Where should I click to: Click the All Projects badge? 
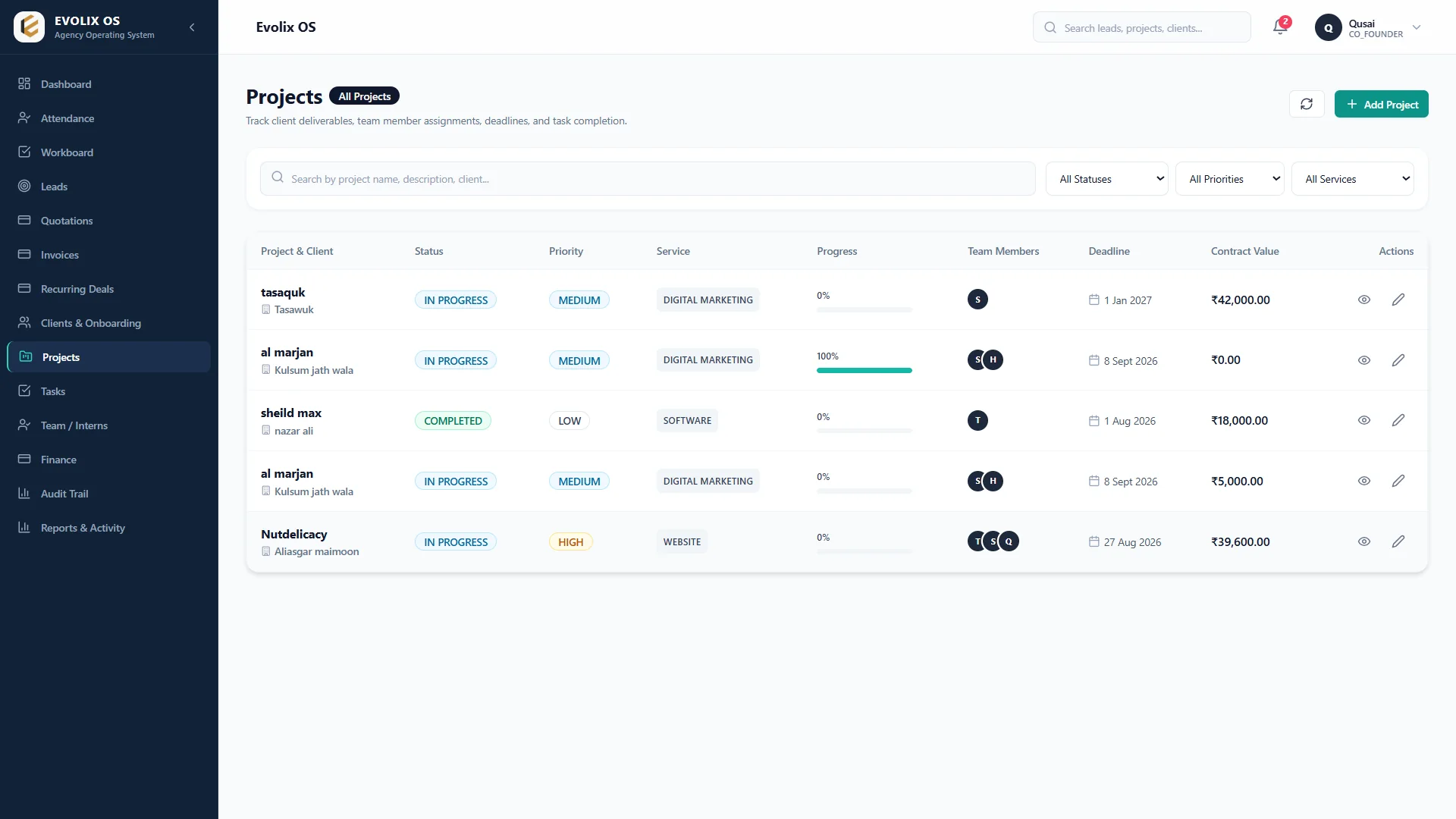click(x=364, y=96)
